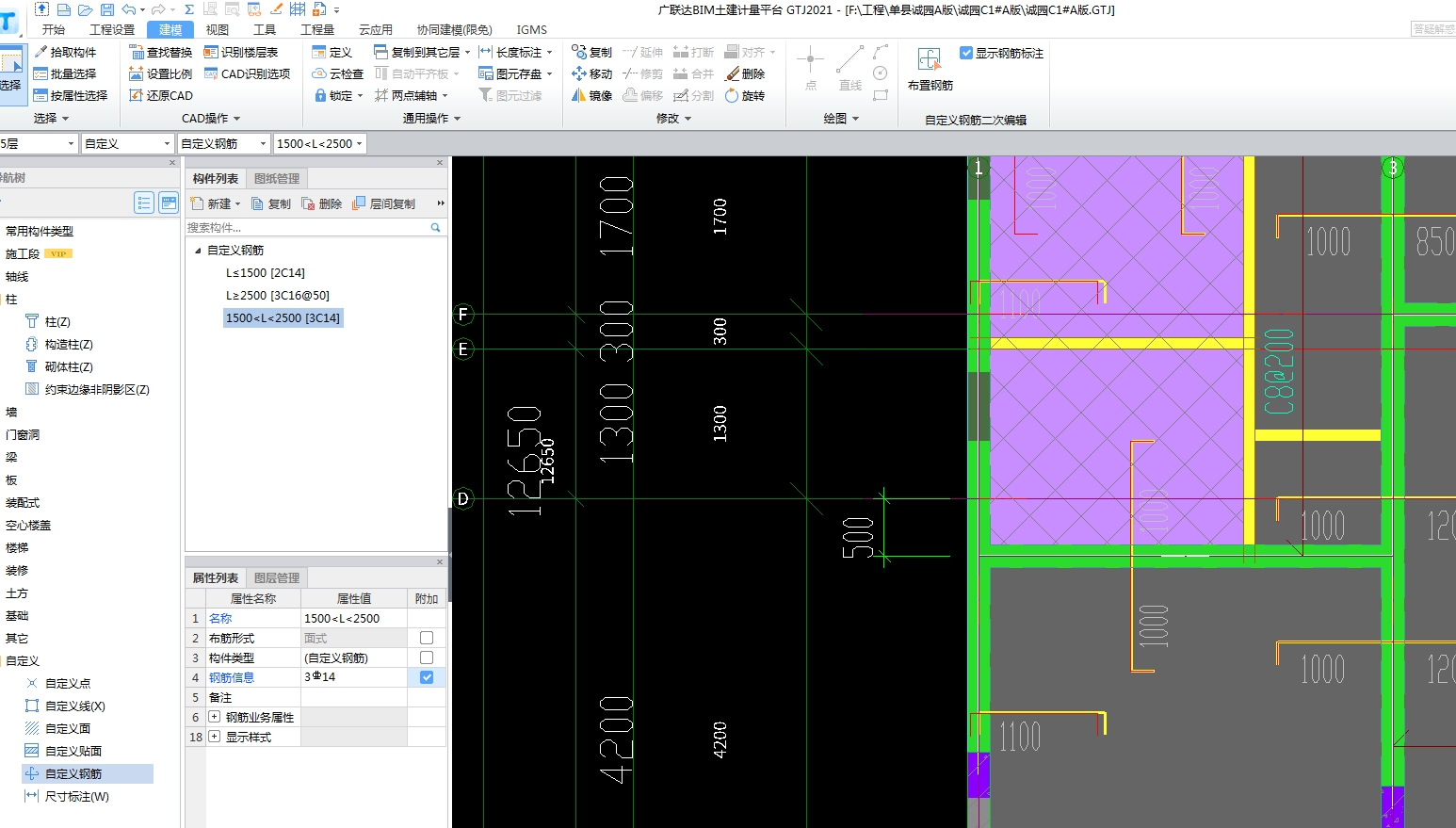Open the 视图 ribbon tab
The height and width of the screenshot is (828, 1456).
pyautogui.click(x=218, y=29)
